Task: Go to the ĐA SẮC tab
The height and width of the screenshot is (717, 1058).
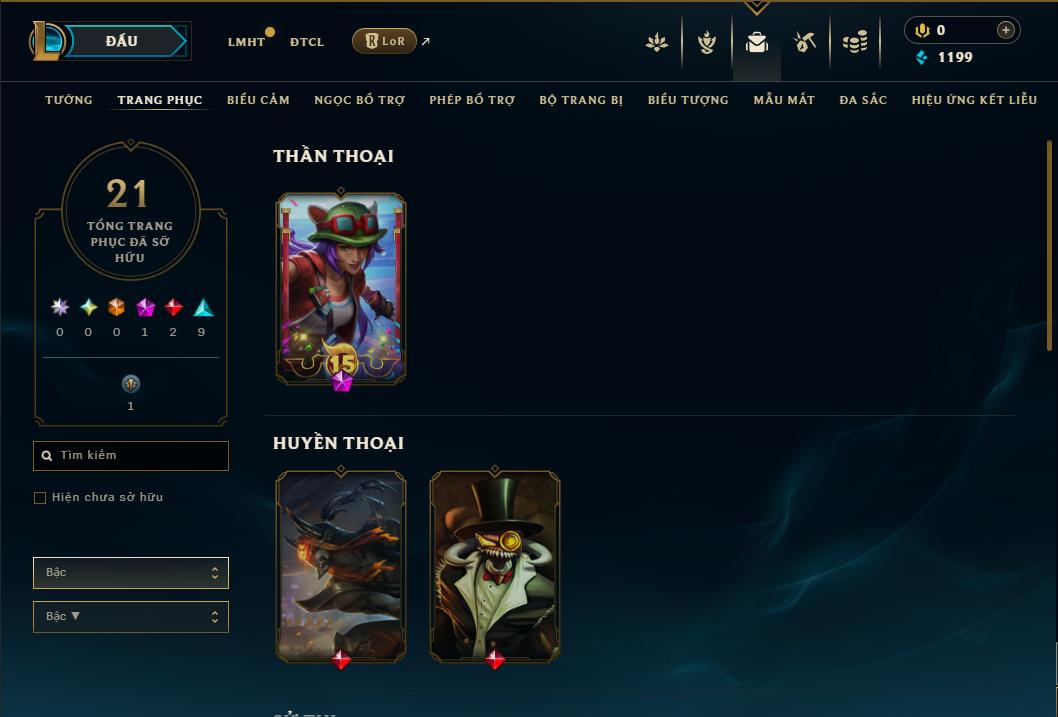Action: [x=863, y=100]
